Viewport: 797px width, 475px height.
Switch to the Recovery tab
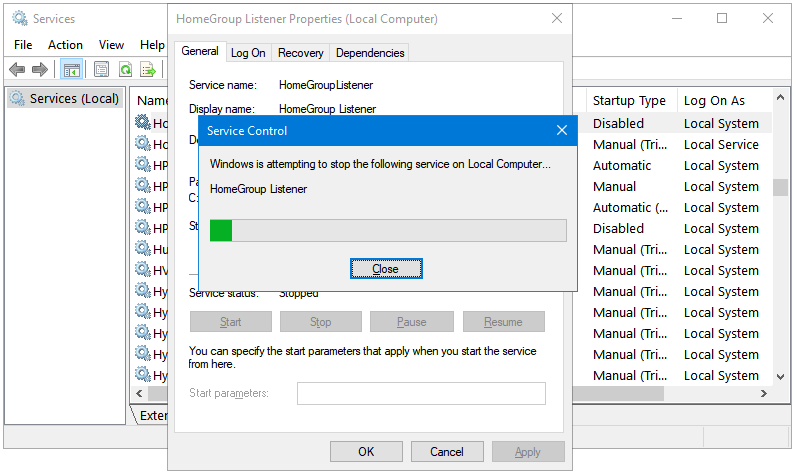(301, 53)
